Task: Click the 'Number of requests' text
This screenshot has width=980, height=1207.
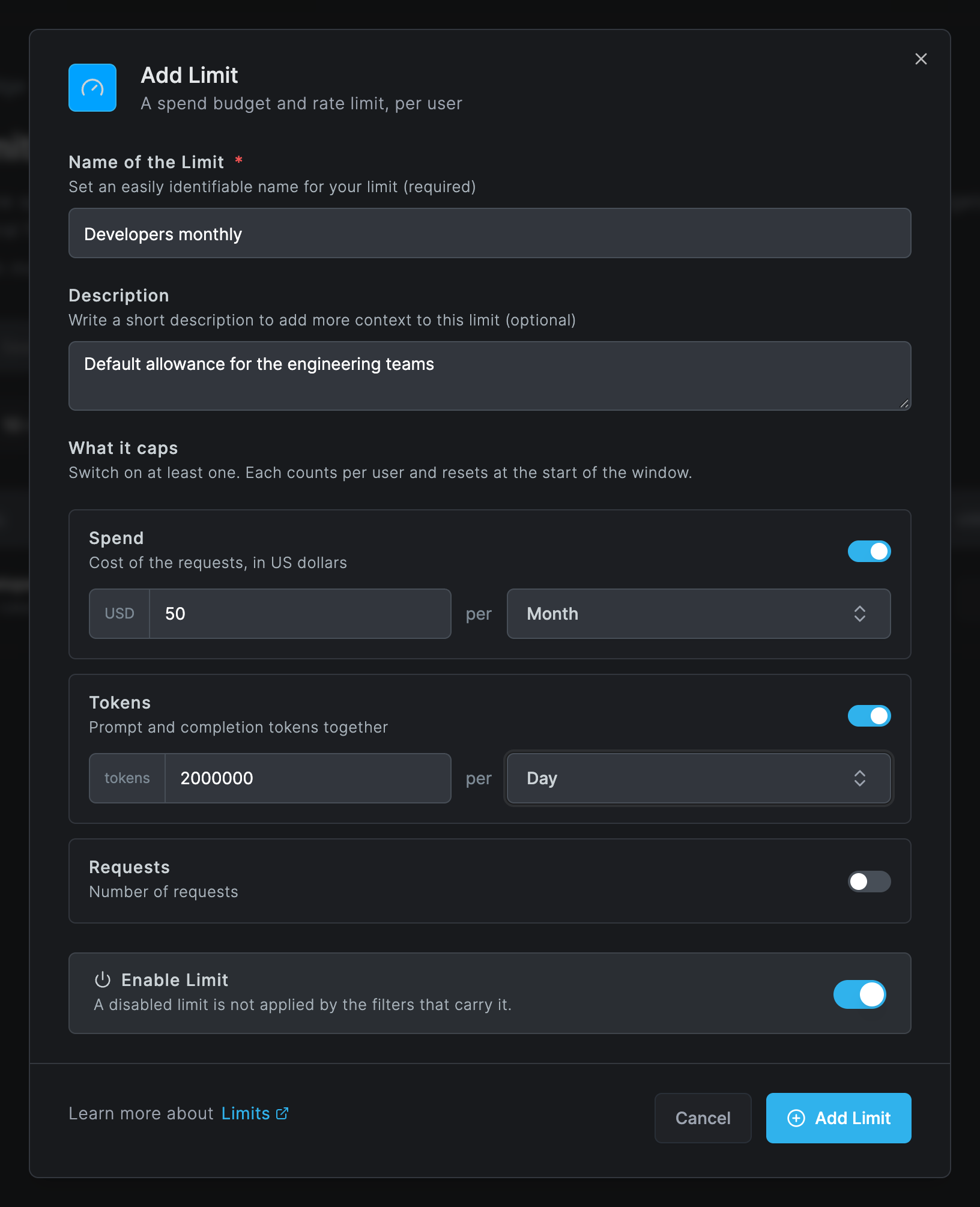Action: (163, 892)
